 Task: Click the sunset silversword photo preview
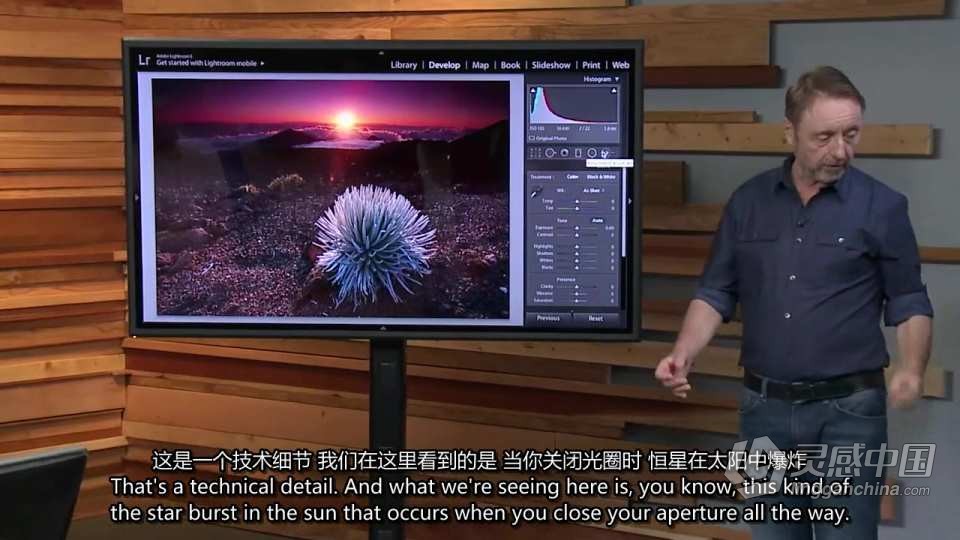coord(330,198)
